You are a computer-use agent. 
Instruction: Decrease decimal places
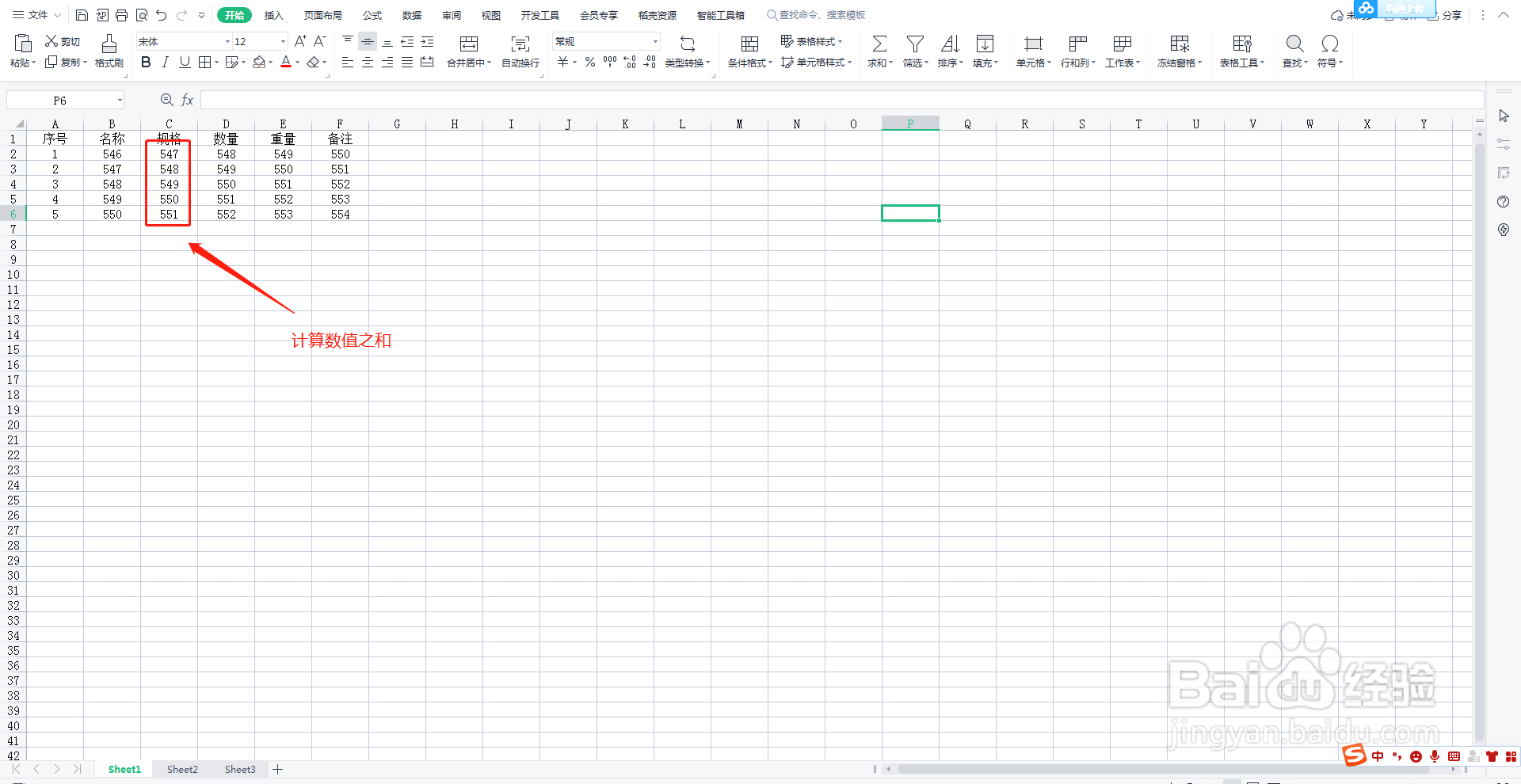pyautogui.click(x=650, y=62)
